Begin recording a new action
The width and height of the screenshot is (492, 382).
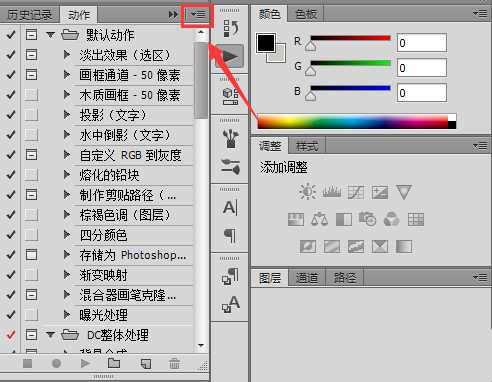click(x=56, y=363)
